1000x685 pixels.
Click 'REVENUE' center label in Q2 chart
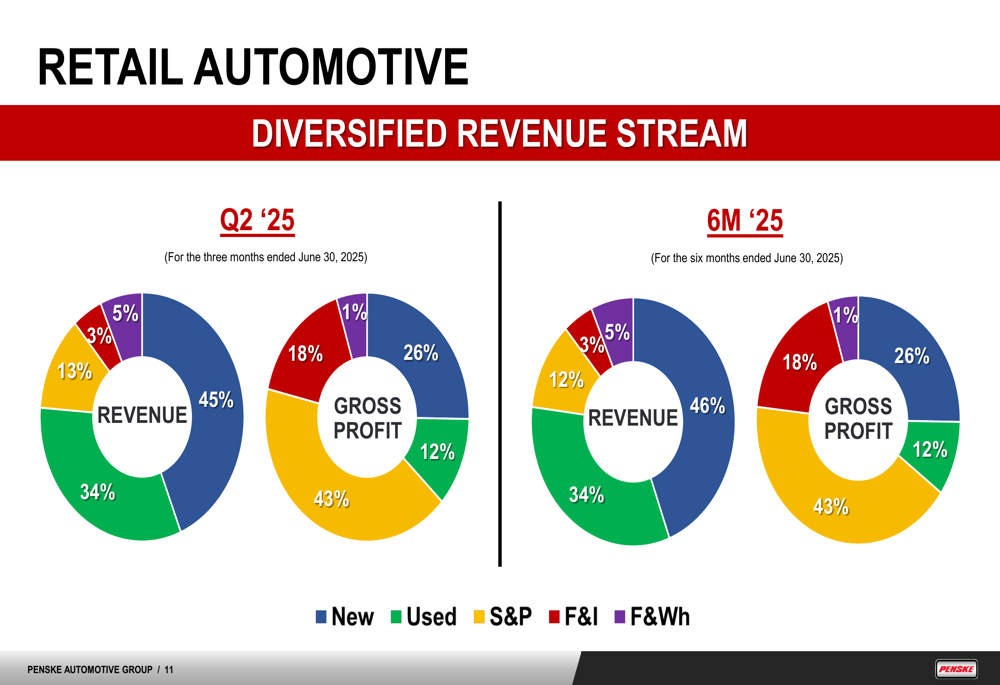pyautogui.click(x=142, y=415)
